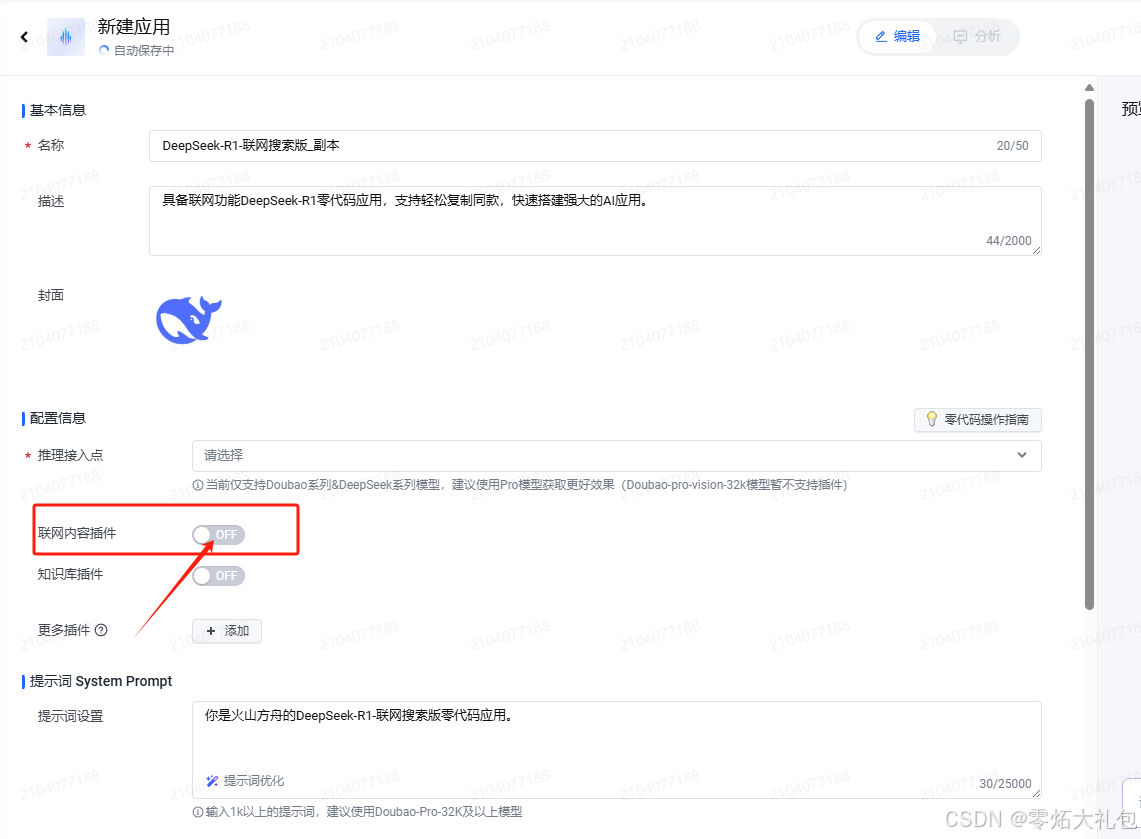The height and width of the screenshot is (839, 1141).
Task: Click the 封面 label
Action: (x=51, y=295)
